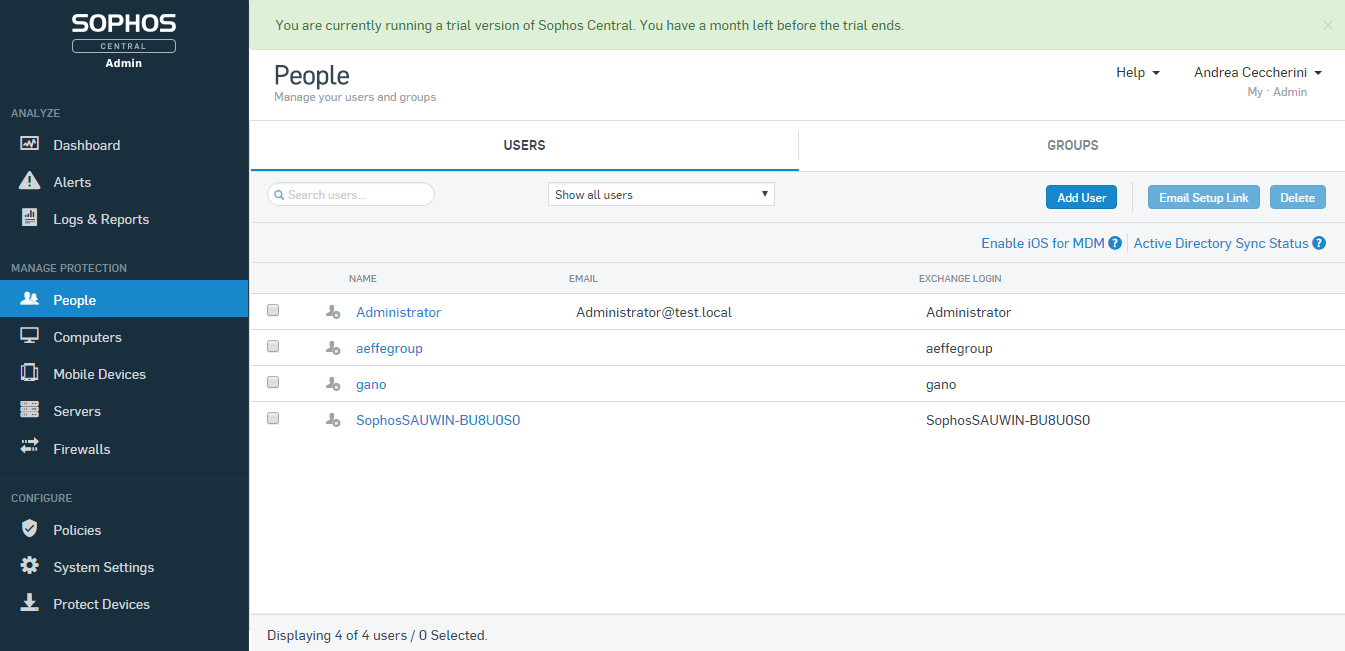Click the user icon next to SophosSAUWIN-BU8U0S0
This screenshot has height=651, width=1345.
[x=333, y=420]
